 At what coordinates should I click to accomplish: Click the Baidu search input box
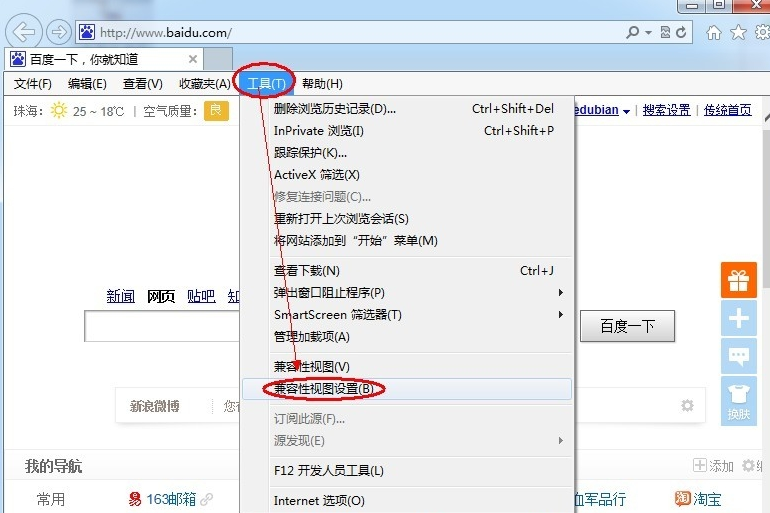click(162, 326)
